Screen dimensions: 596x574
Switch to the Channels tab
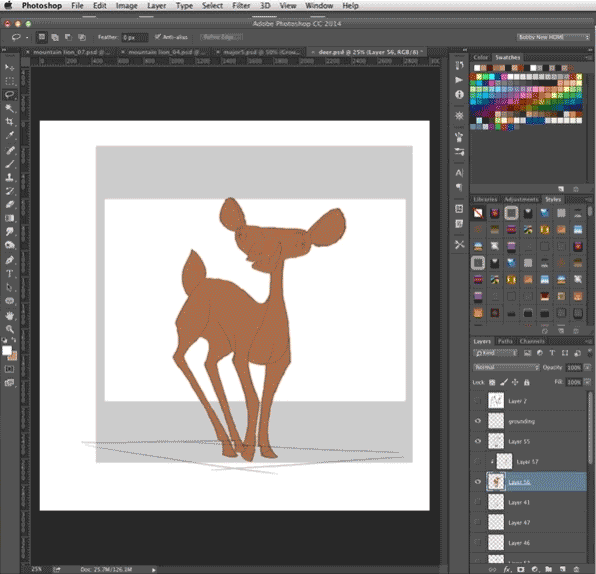point(532,341)
